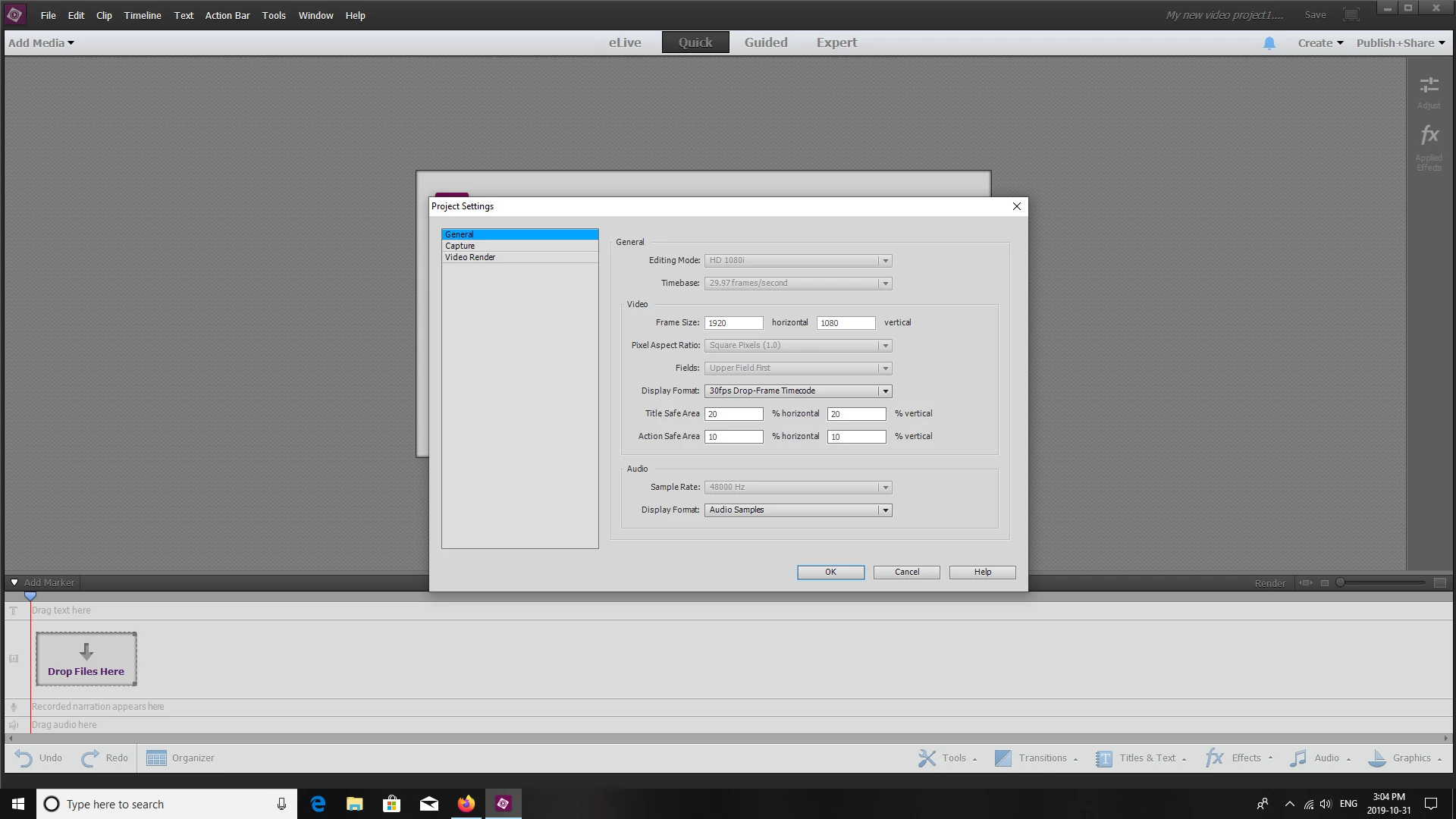Click the Undo arrow
Viewport: 1456px width, 819px height.
[x=24, y=758]
